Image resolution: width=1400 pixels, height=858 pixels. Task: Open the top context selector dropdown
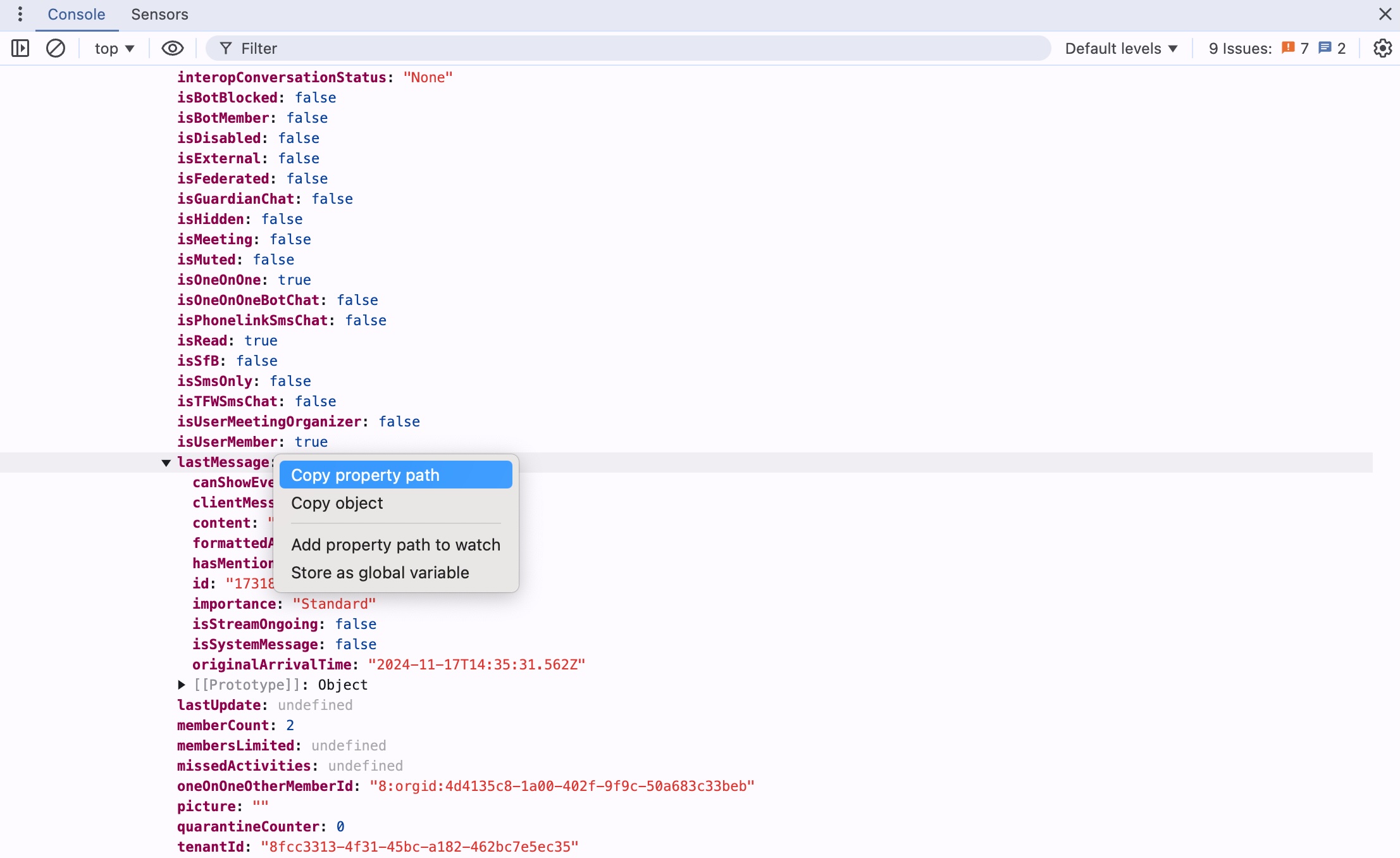pyautogui.click(x=115, y=49)
